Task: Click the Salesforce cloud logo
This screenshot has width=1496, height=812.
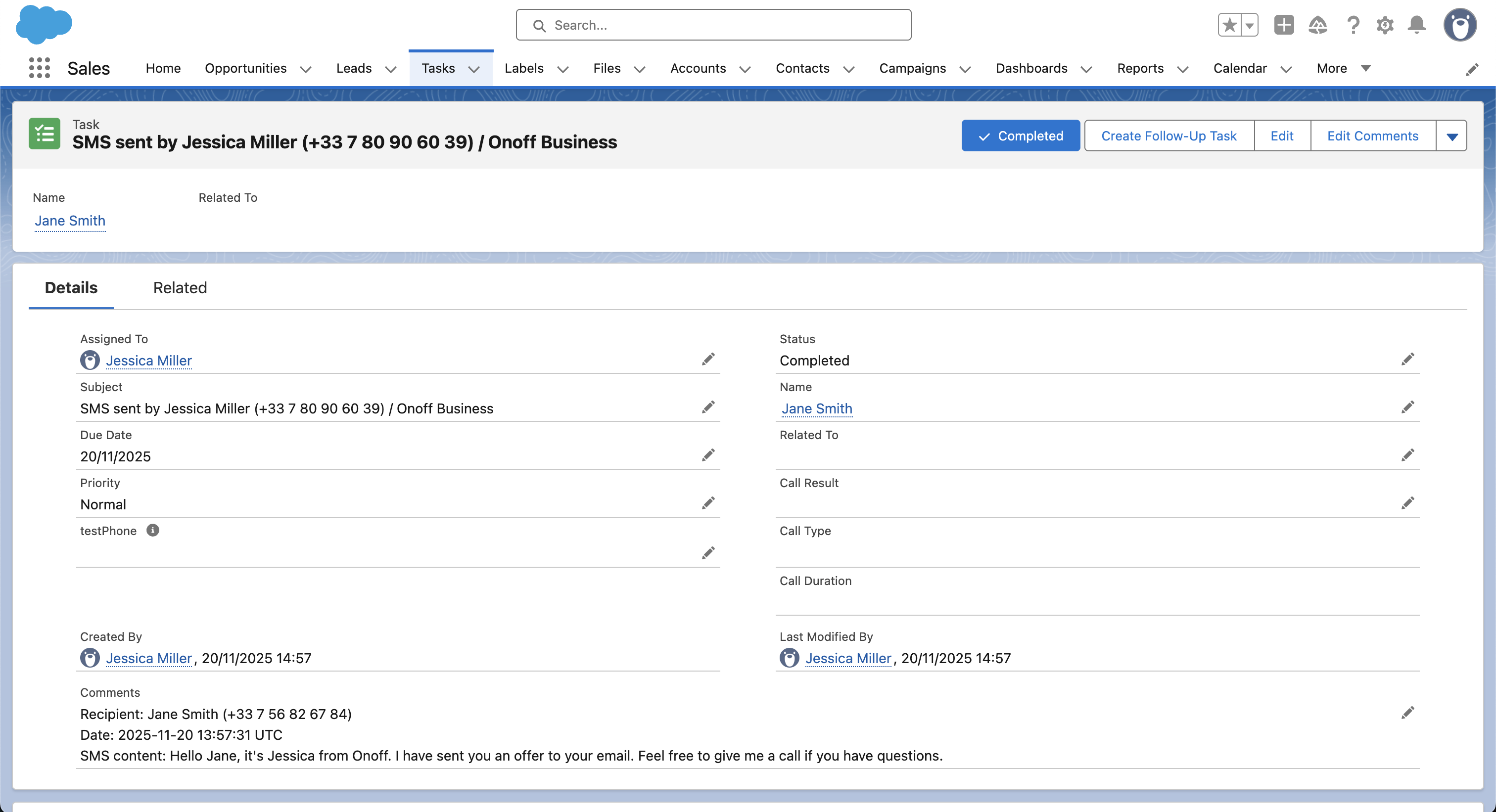Action: point(44,24)
